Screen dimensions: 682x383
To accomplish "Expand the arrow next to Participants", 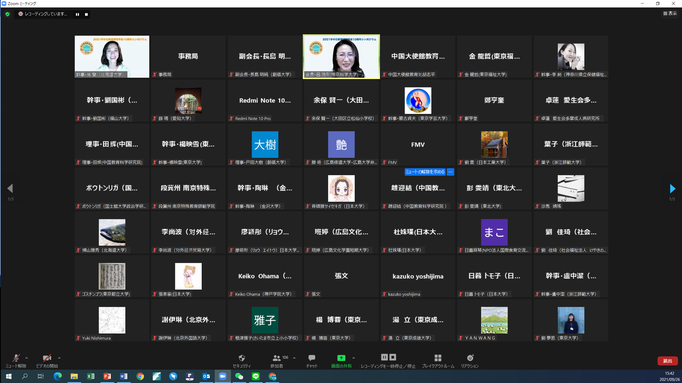I will click(x=294, y=358).
